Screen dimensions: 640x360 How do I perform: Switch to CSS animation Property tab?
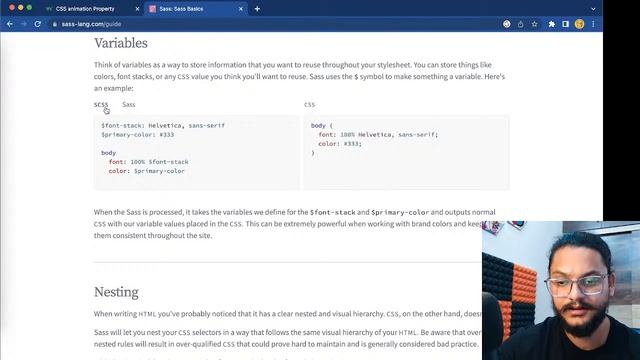click(x=86, y=9)
